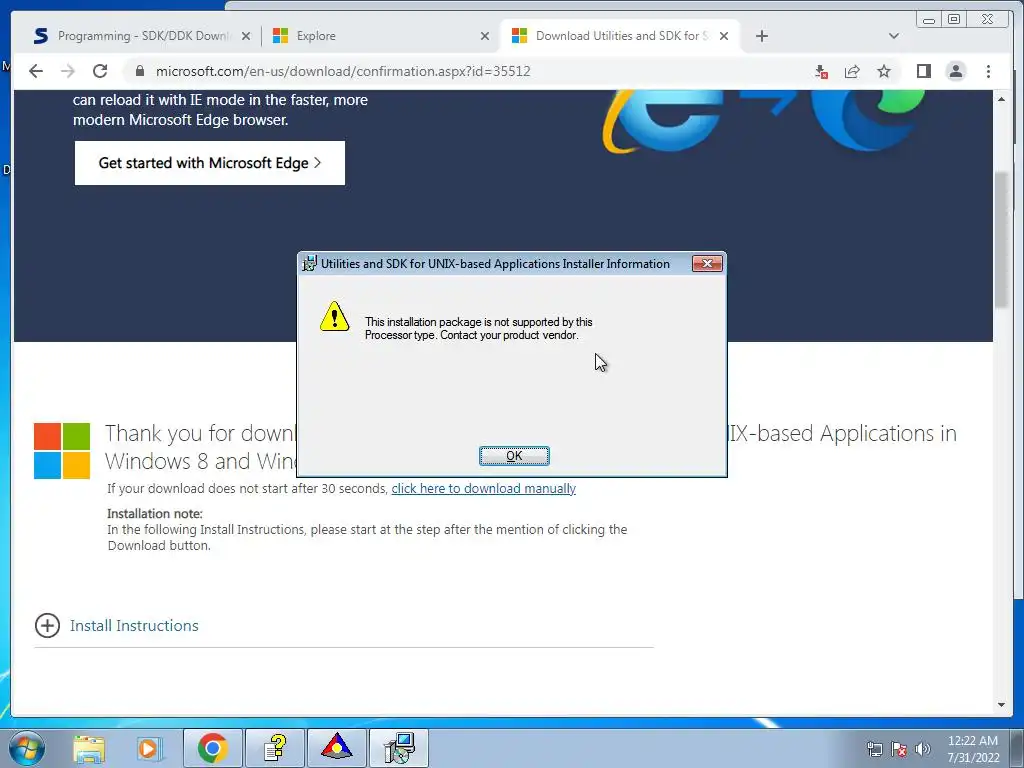Share this page via the share icon

click(x=852, y=71)
